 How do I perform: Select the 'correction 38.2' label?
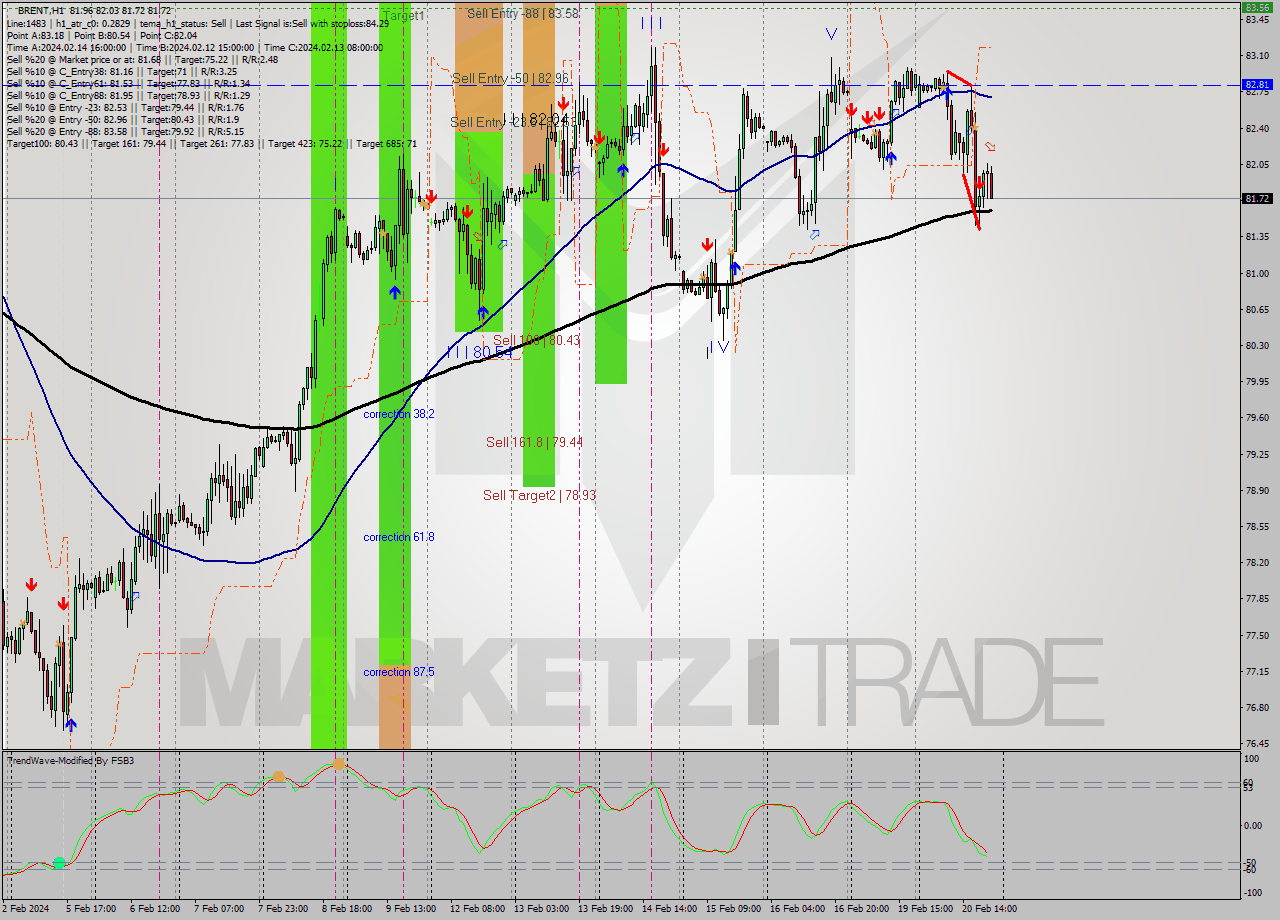coord(399,414)
